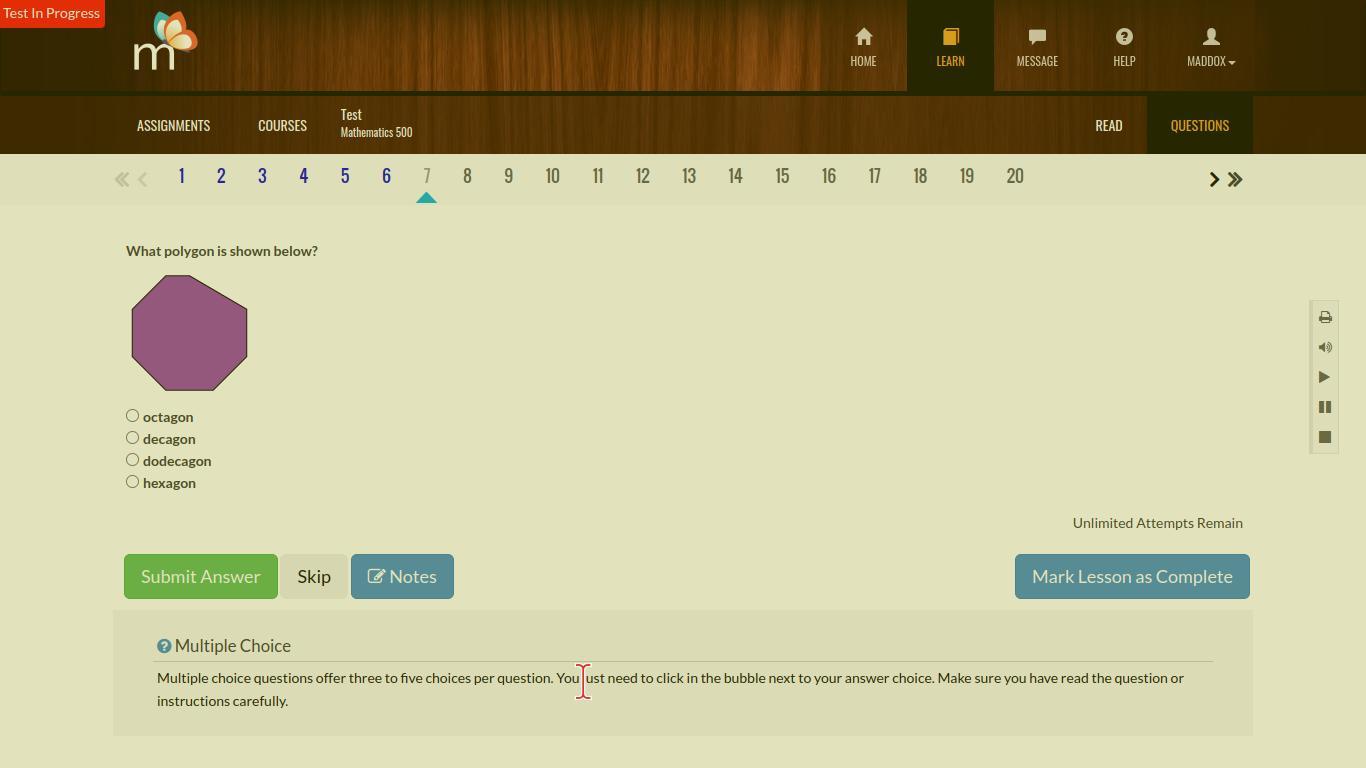Advance to next question with single arrow
Viewport: 1366px width, 768px height.
[x=1214, y=179]
